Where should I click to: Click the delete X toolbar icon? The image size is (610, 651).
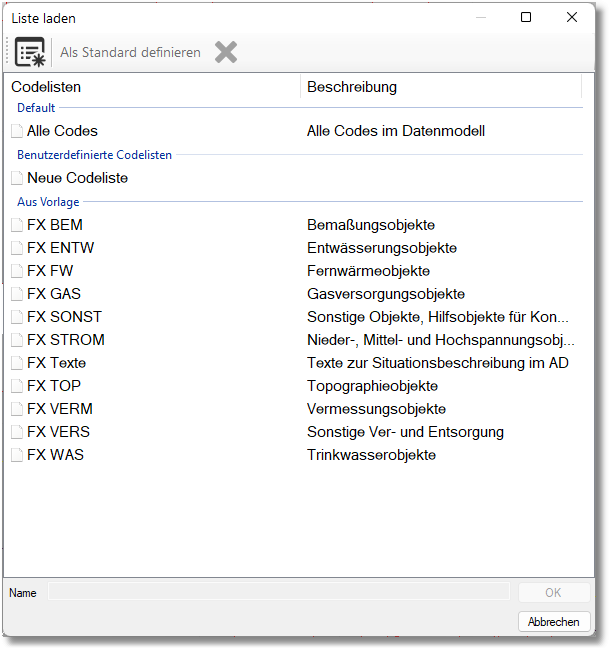click(x=226, y=52)
